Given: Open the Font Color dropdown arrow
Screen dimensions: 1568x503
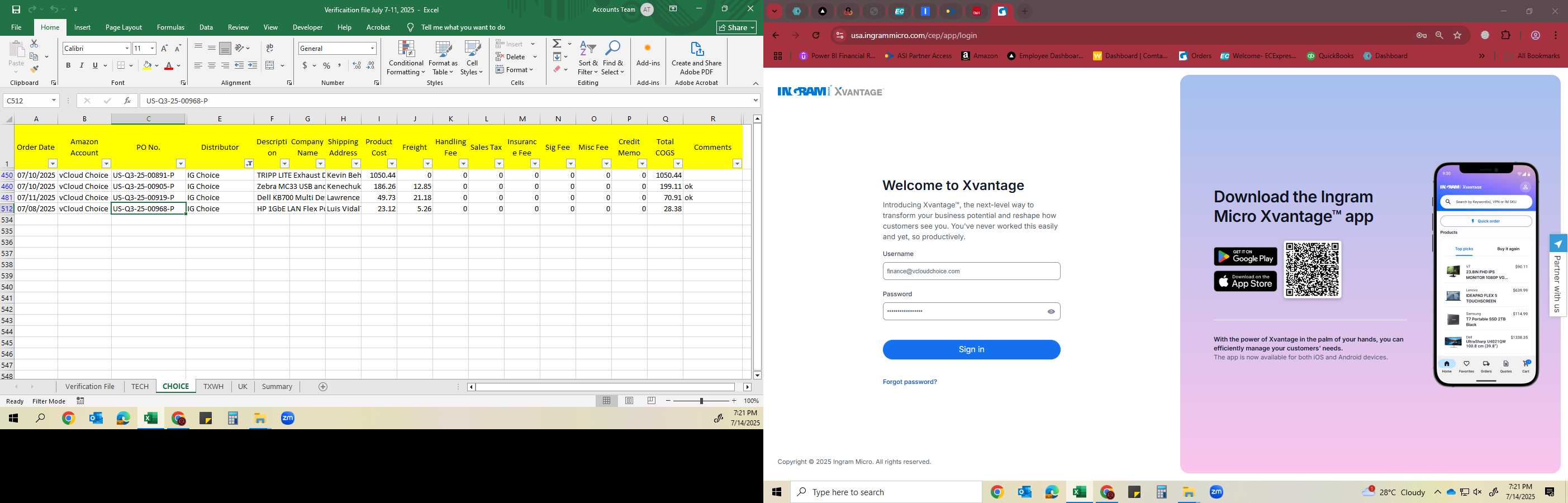Looking at the screenshot, I should click(x=179, y=66).
